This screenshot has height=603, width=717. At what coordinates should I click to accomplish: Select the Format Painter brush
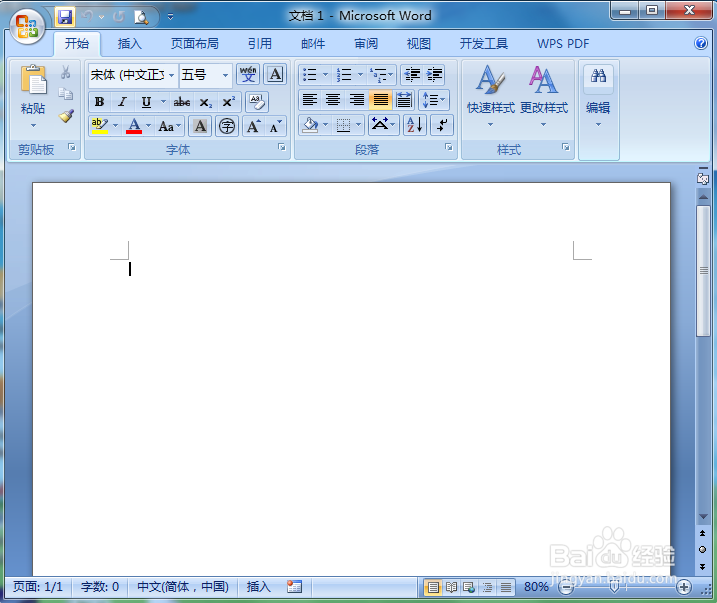coord(66,116)
